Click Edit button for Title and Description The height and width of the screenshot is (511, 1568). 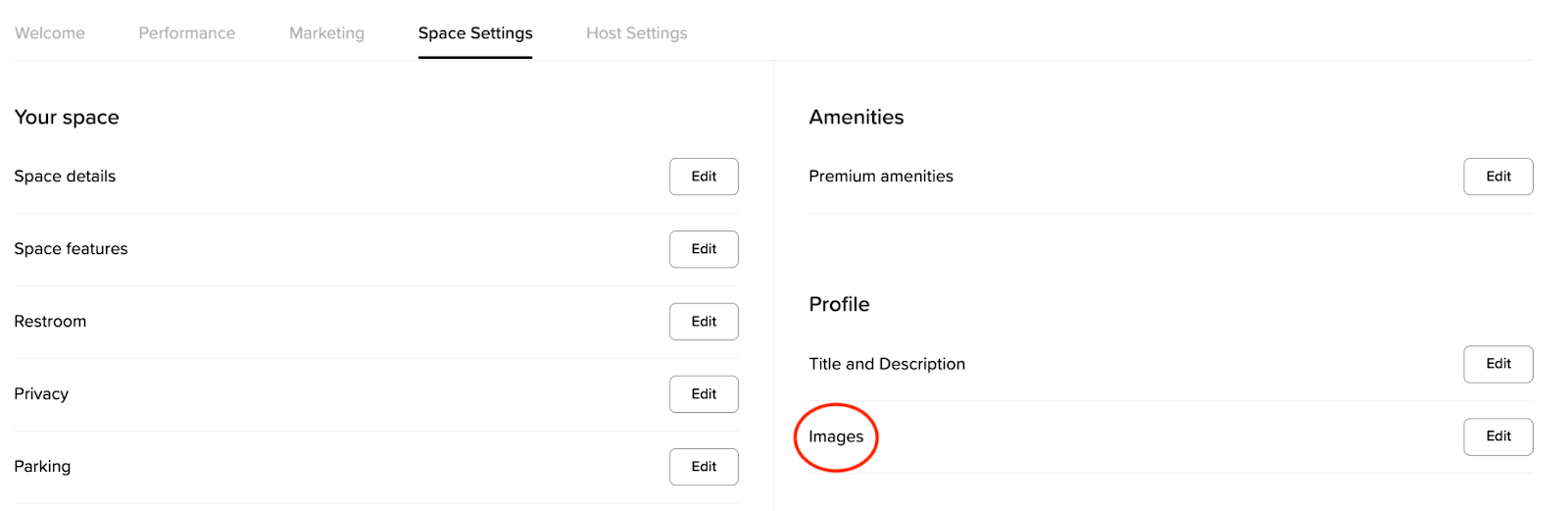tap(1497, 364)
